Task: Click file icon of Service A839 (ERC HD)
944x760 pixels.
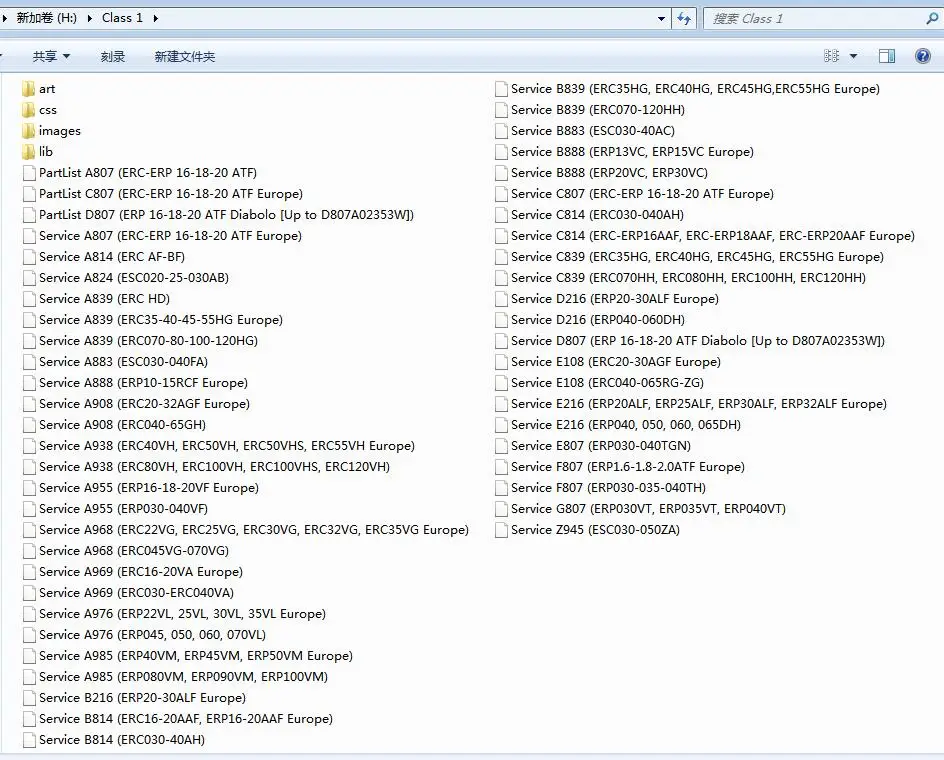Action: click(29, 299)
